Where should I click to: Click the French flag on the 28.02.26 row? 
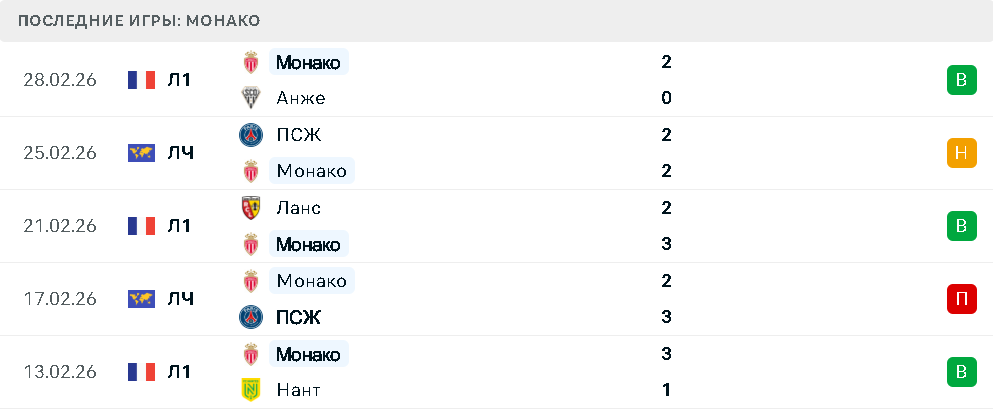click(141, 80)
